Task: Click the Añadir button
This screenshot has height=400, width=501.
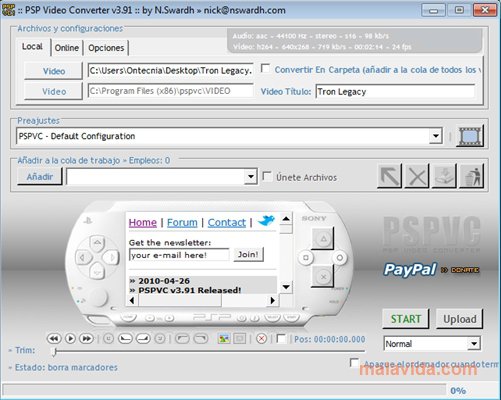Action: [40, 176]
